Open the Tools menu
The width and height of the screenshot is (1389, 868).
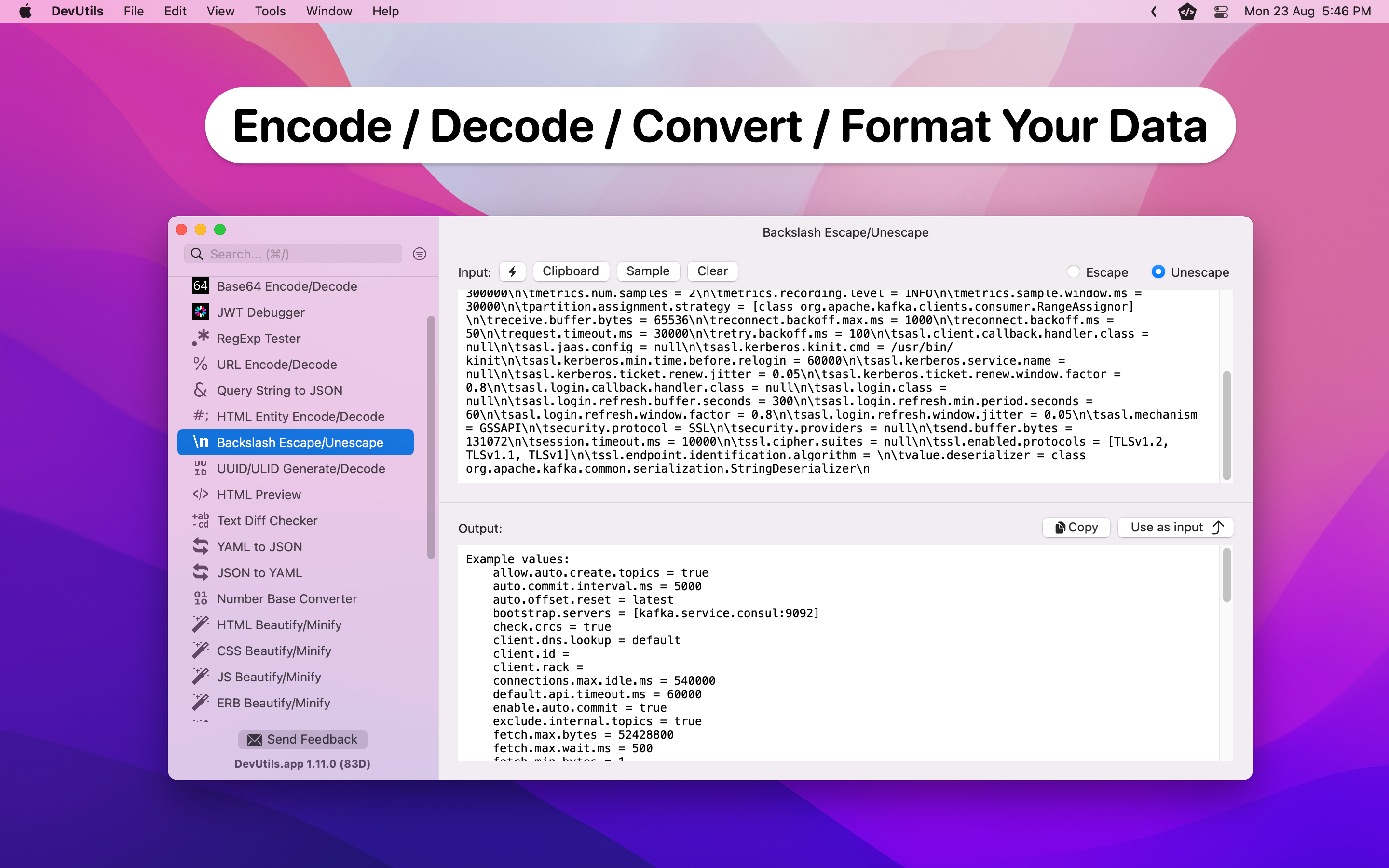[270, 12]
